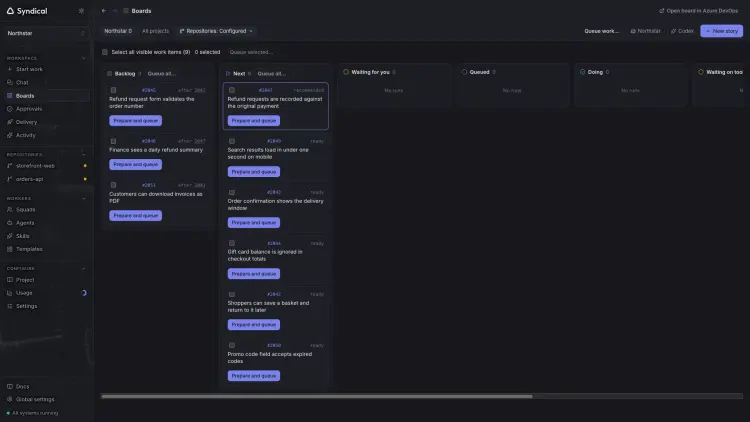Click the Boards grid icon in sidebar
This screenshot has width=750, height=422.
tap(10, 96)
